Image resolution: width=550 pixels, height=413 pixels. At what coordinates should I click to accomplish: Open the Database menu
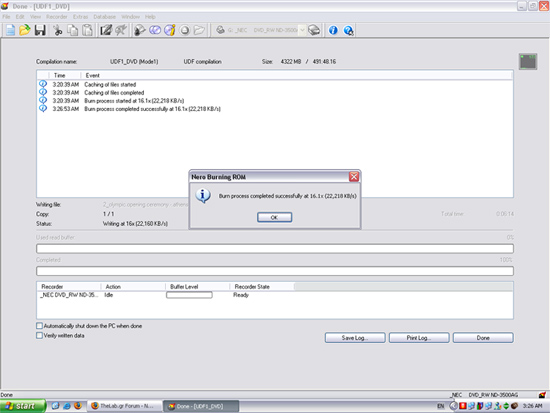click(x=104, y=16)
